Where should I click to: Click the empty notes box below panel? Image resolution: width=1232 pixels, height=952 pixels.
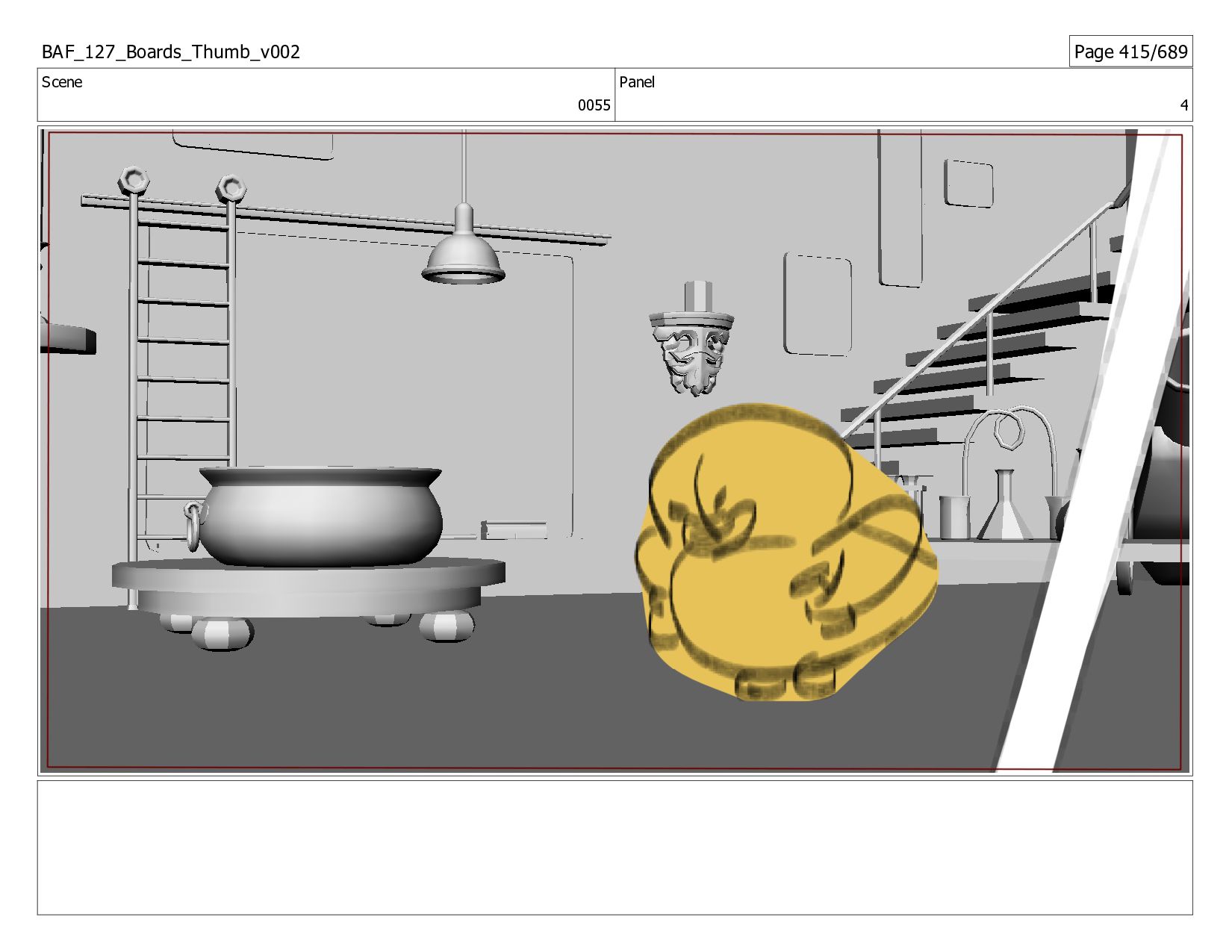click(615, 847)
